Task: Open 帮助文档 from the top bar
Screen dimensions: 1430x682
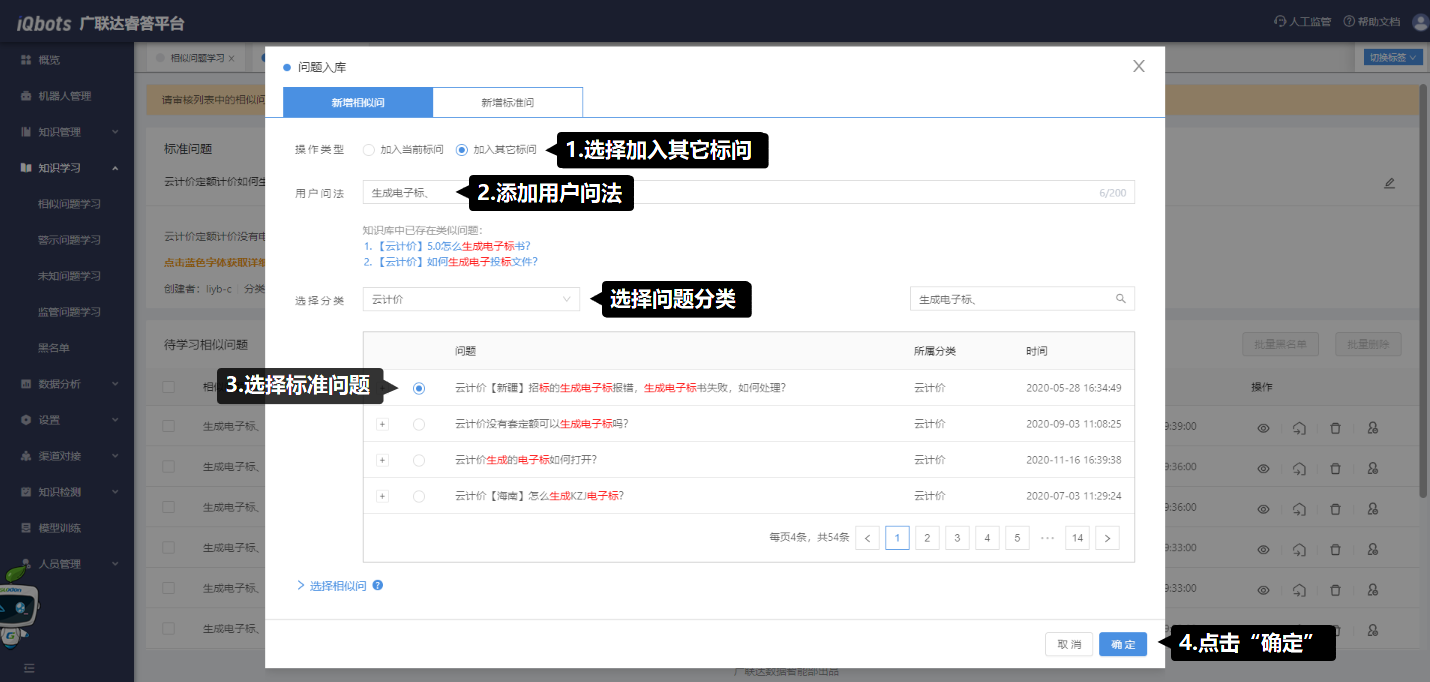Action: [1370, 22]
